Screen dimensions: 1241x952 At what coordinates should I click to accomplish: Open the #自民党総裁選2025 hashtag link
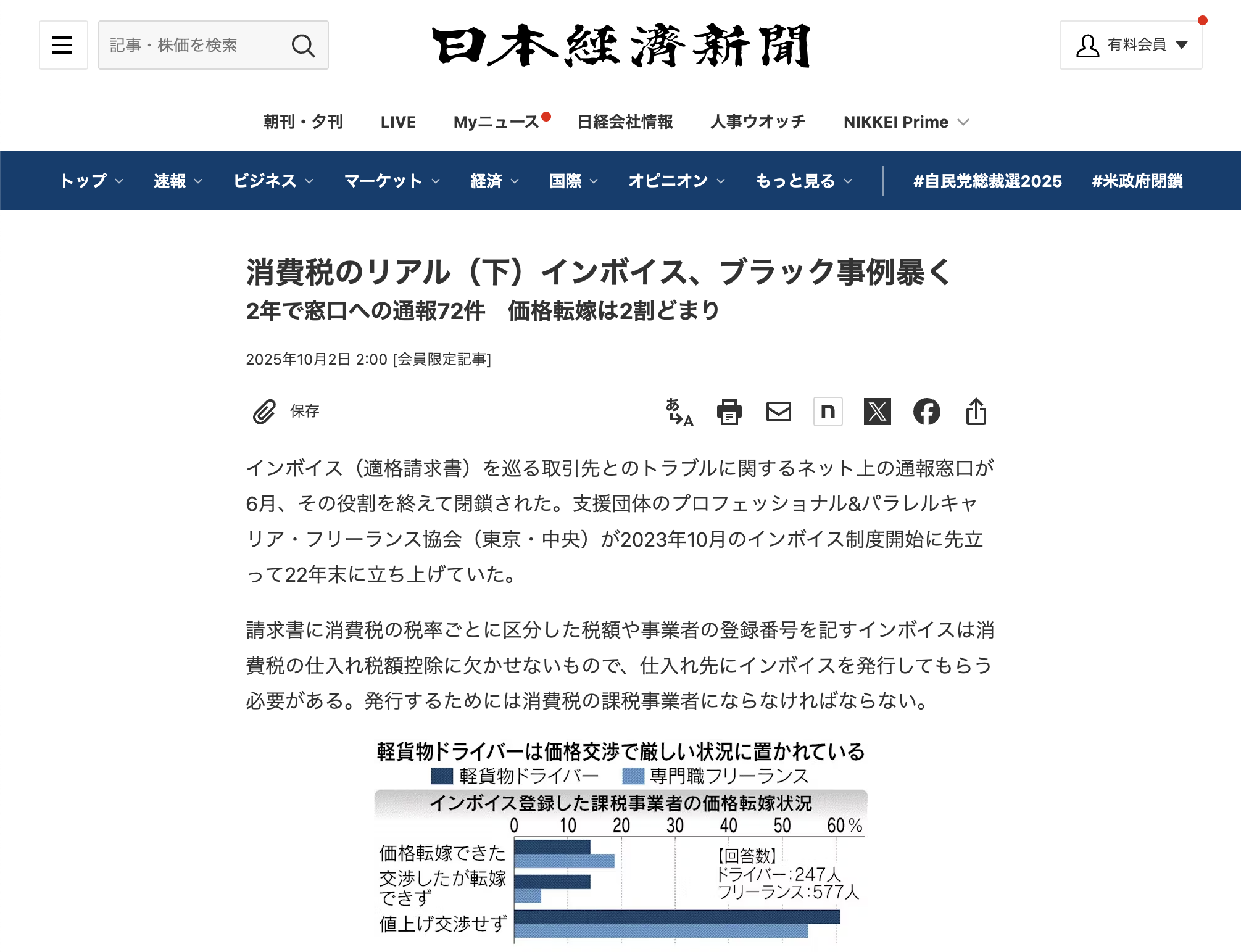(987, 181)
